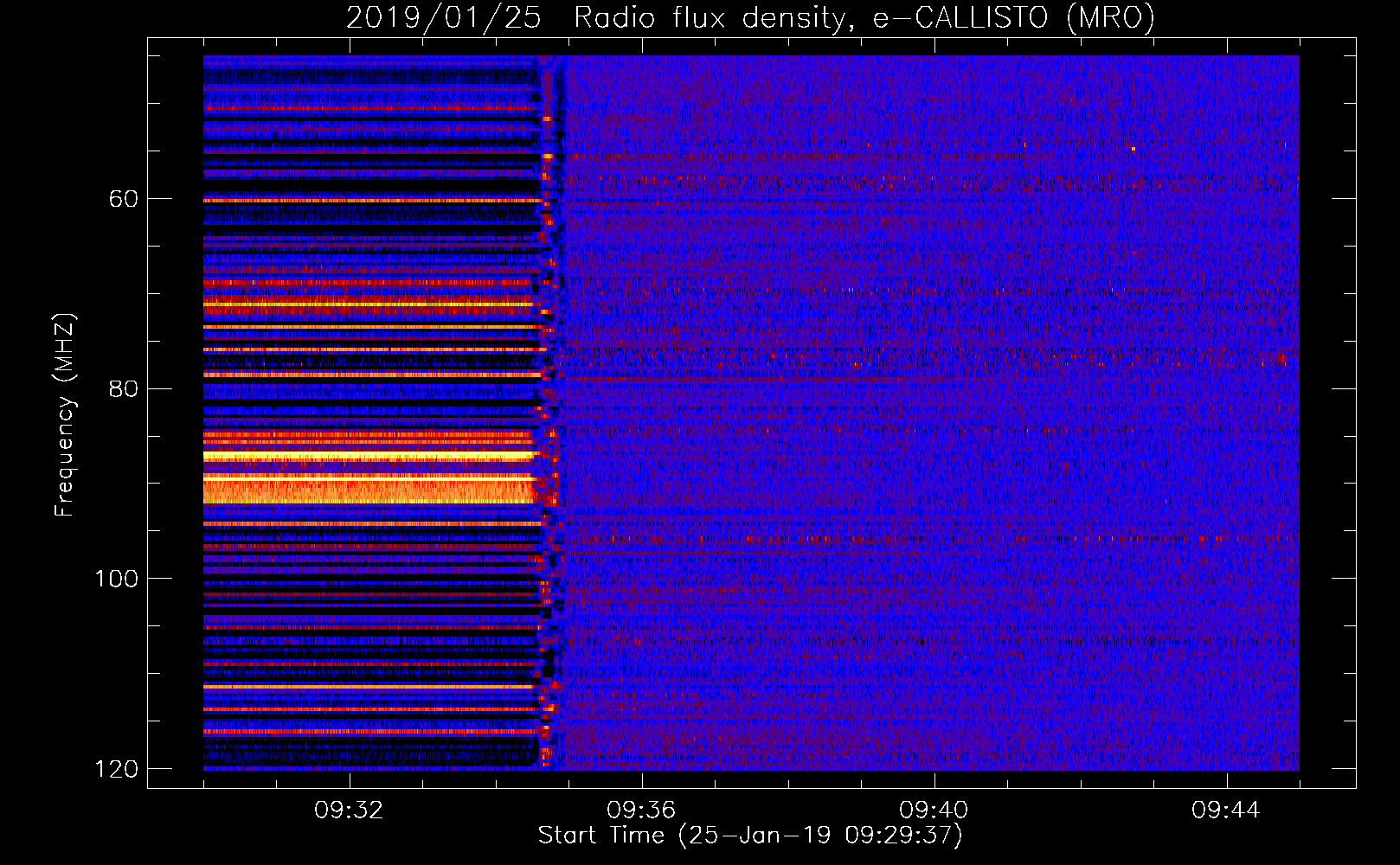Click the 09:36 time tick label
The height and width of the screenshot is (865, 1400).
(641, 811)
